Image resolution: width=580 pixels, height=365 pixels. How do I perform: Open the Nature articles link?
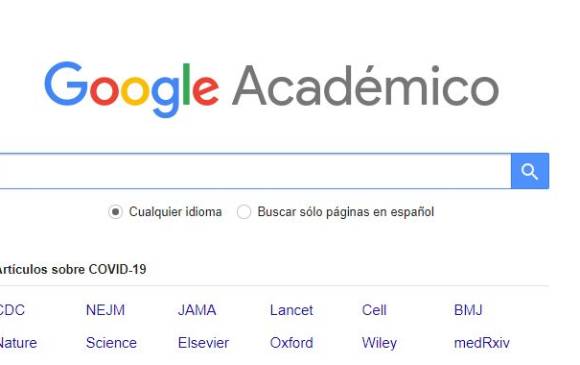18,343
